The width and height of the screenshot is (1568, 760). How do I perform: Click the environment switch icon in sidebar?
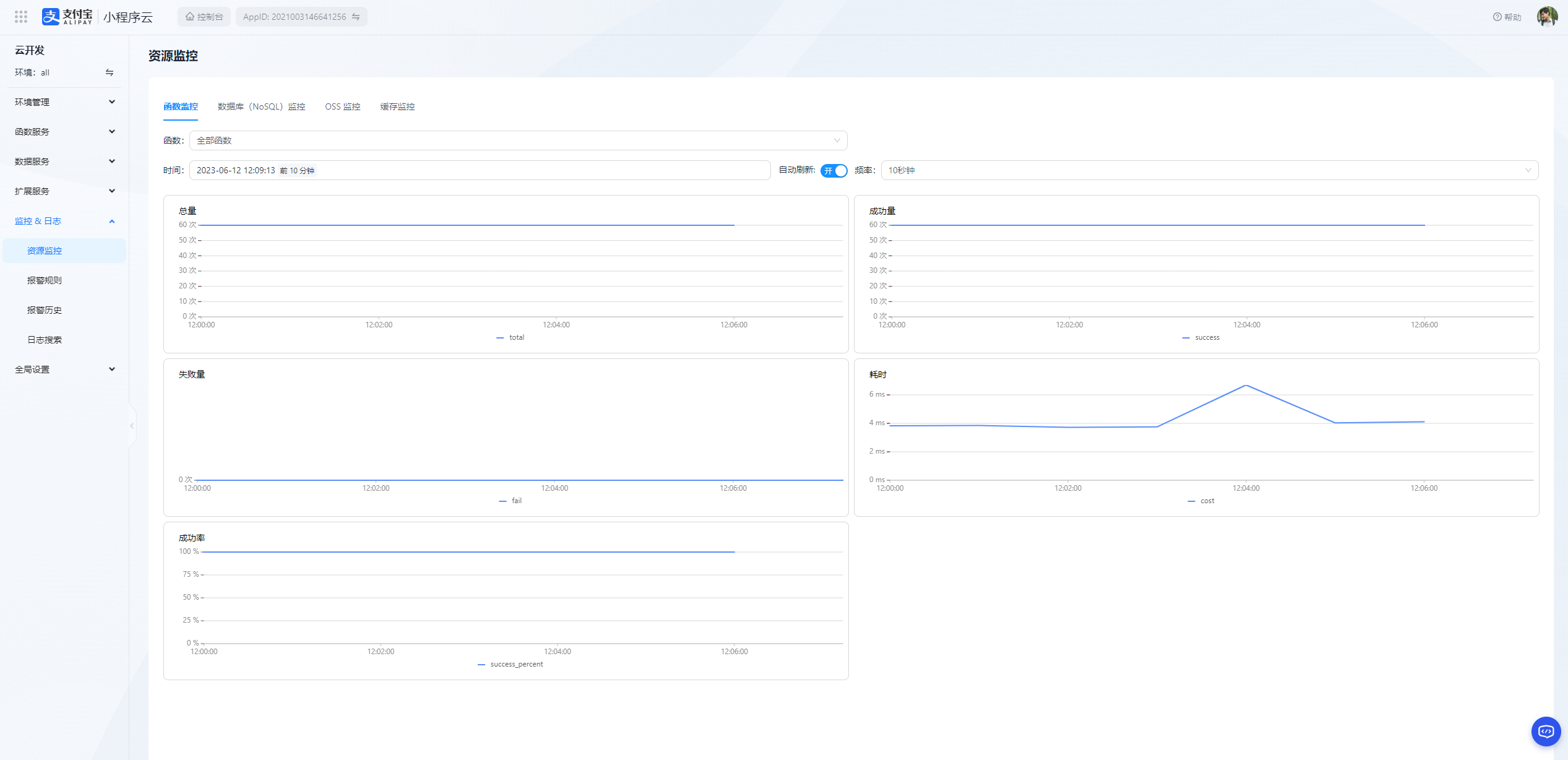coord(110,72)
